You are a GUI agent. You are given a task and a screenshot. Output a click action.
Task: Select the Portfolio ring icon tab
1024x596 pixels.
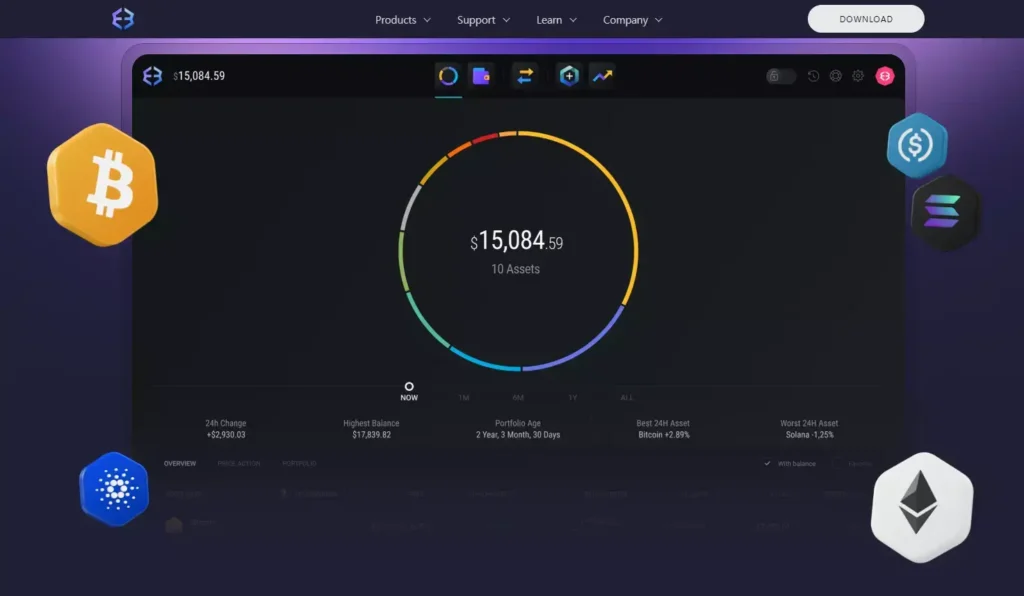point(448,76)
